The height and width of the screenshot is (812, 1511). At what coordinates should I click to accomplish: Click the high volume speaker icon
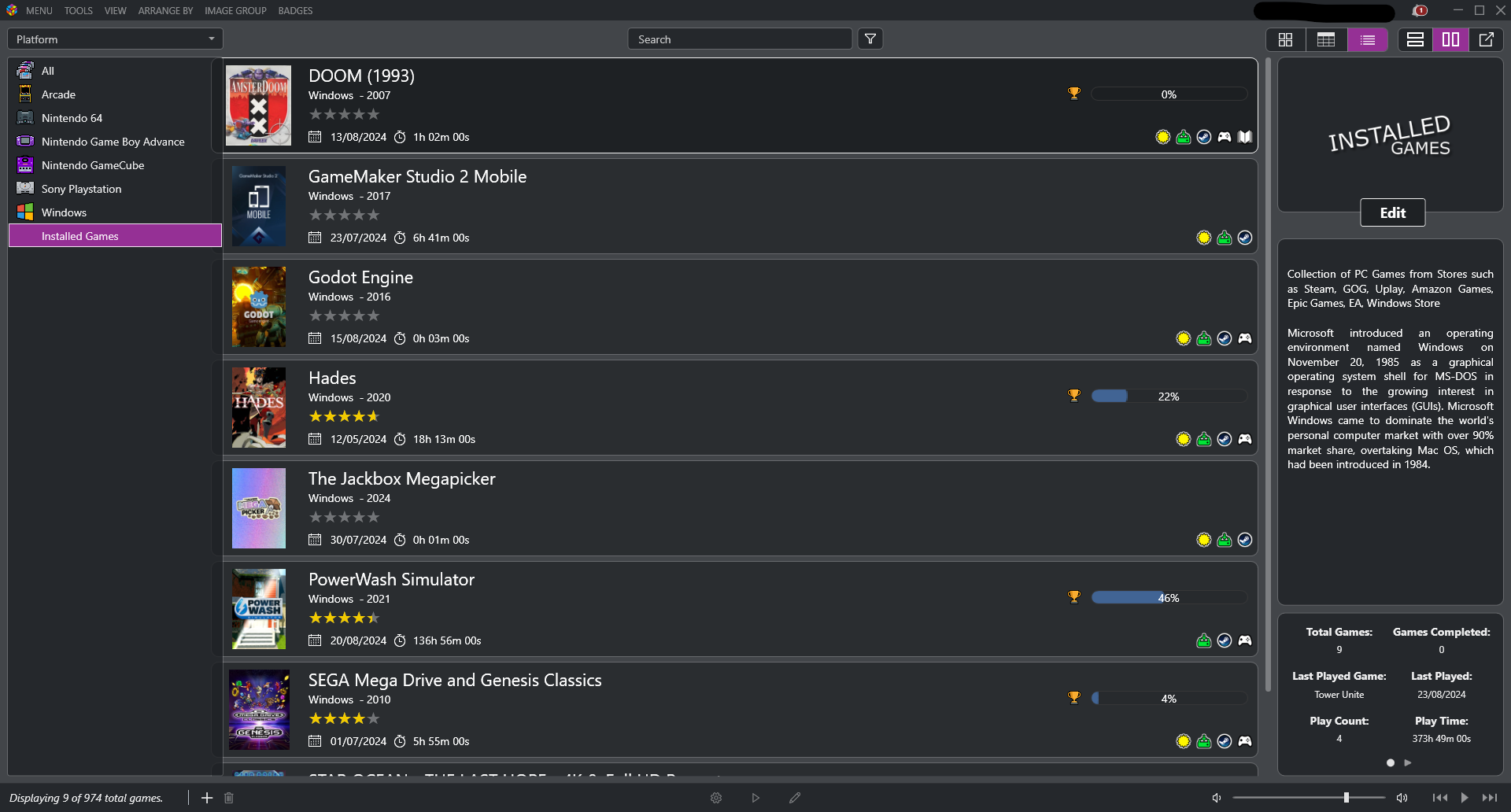pos(1402,798)
